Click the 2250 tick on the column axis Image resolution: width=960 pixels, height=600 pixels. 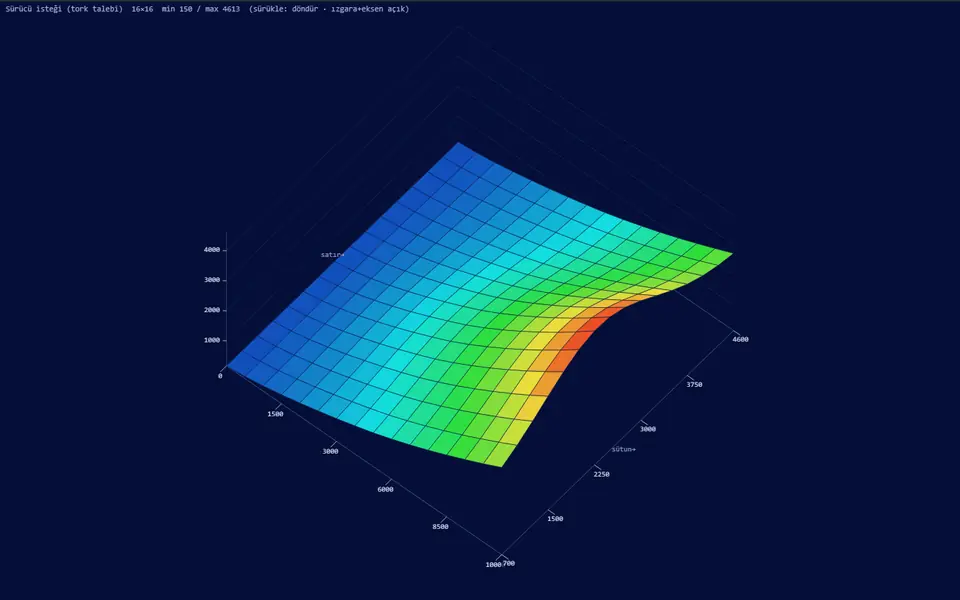click(x=601, y=474)
